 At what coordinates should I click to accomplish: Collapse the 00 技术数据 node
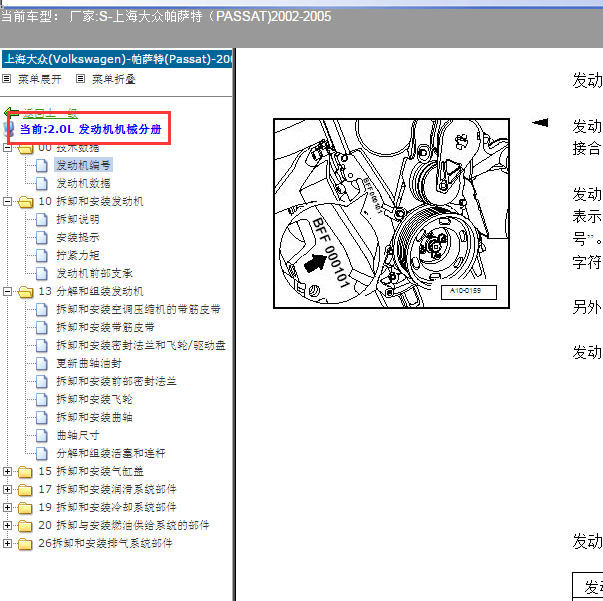click(x=7, y=148)
